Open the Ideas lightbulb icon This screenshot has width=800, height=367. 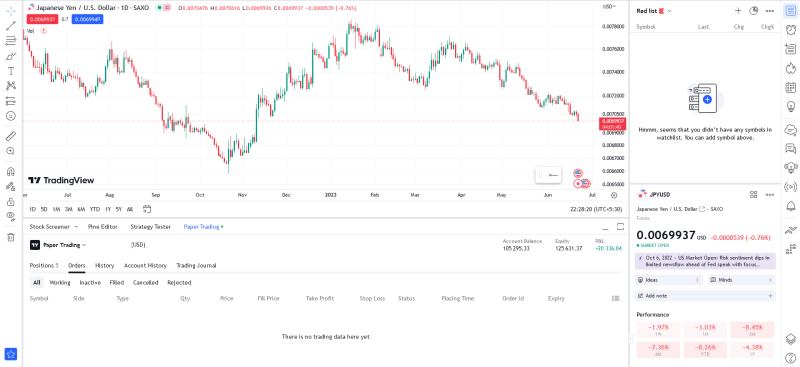point(790,106)
